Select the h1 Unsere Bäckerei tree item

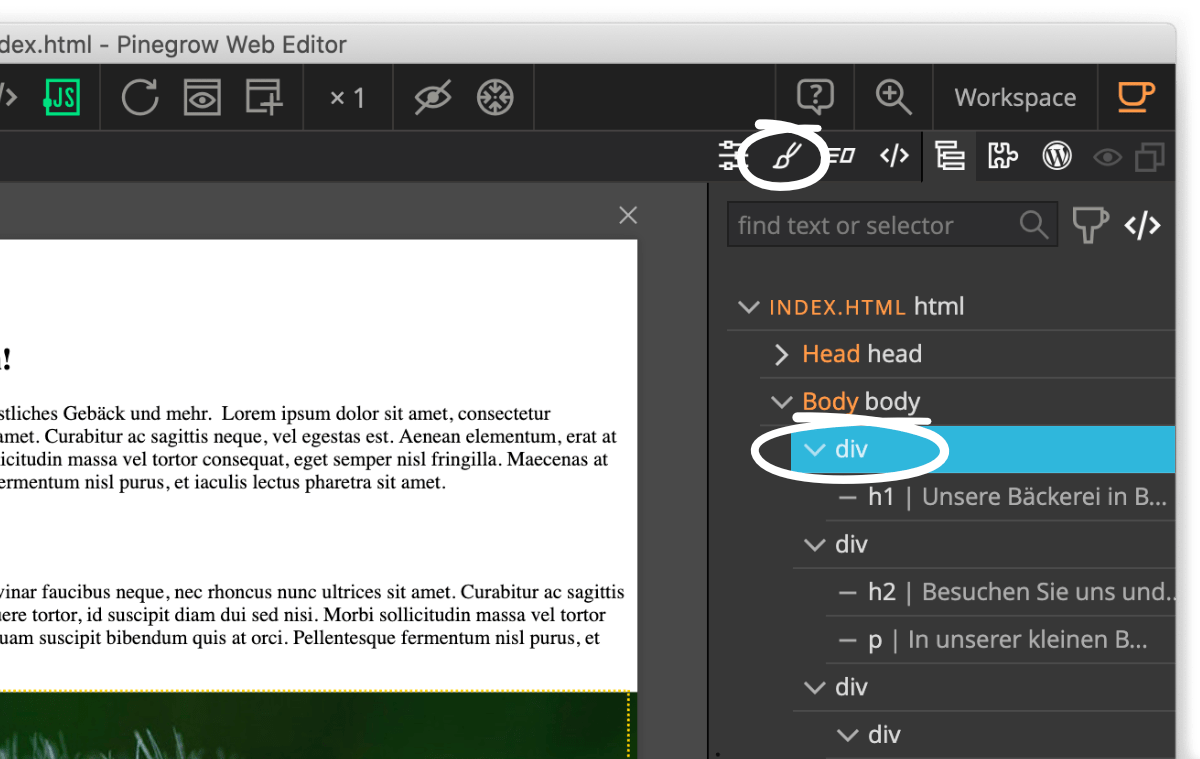(1001, 497)
